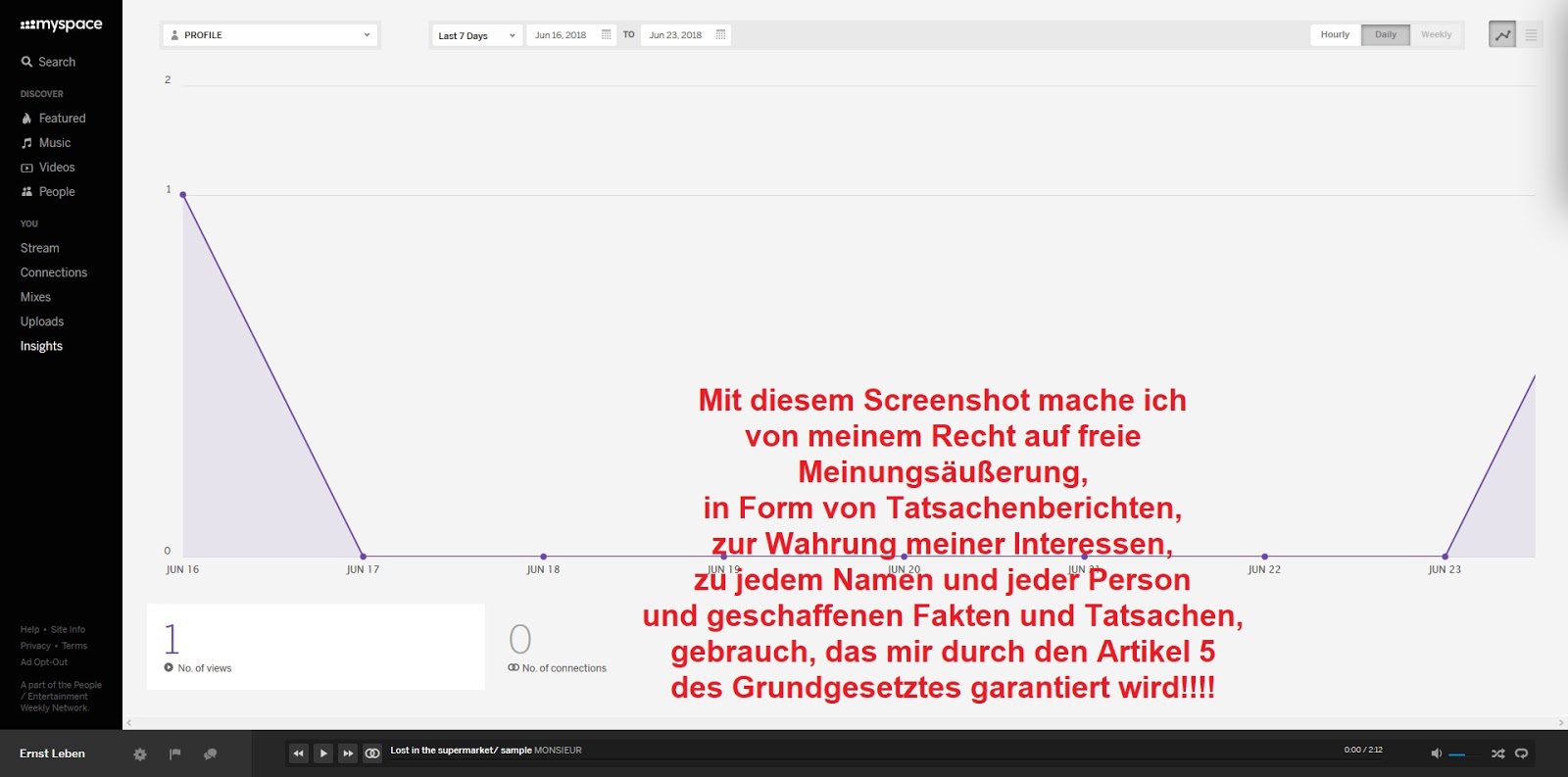
Task: Click the connect icon in player
Action: coord(372,753)
